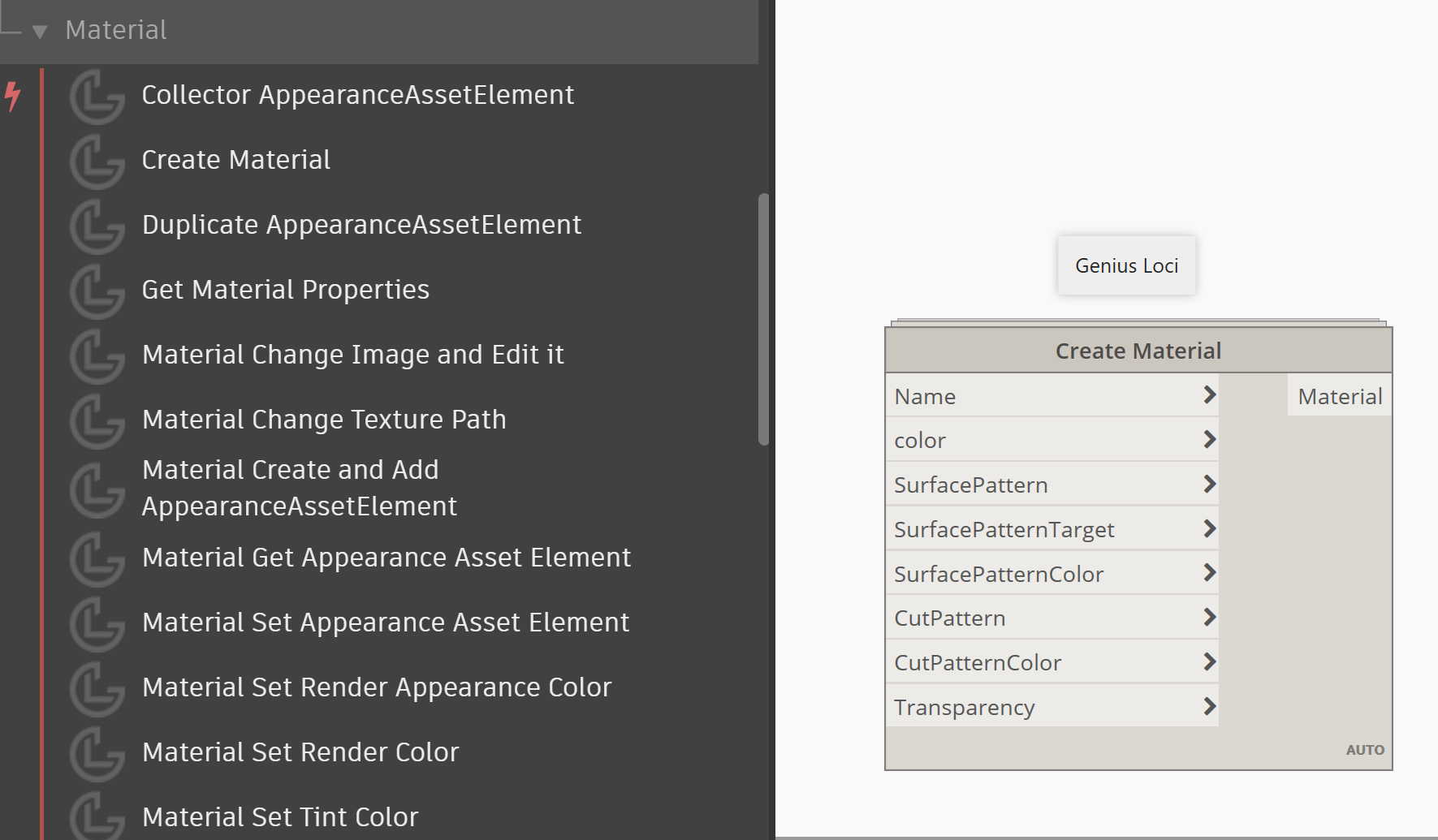Click the Material output port
The image size is (1438, 840).
[1339, 396]
